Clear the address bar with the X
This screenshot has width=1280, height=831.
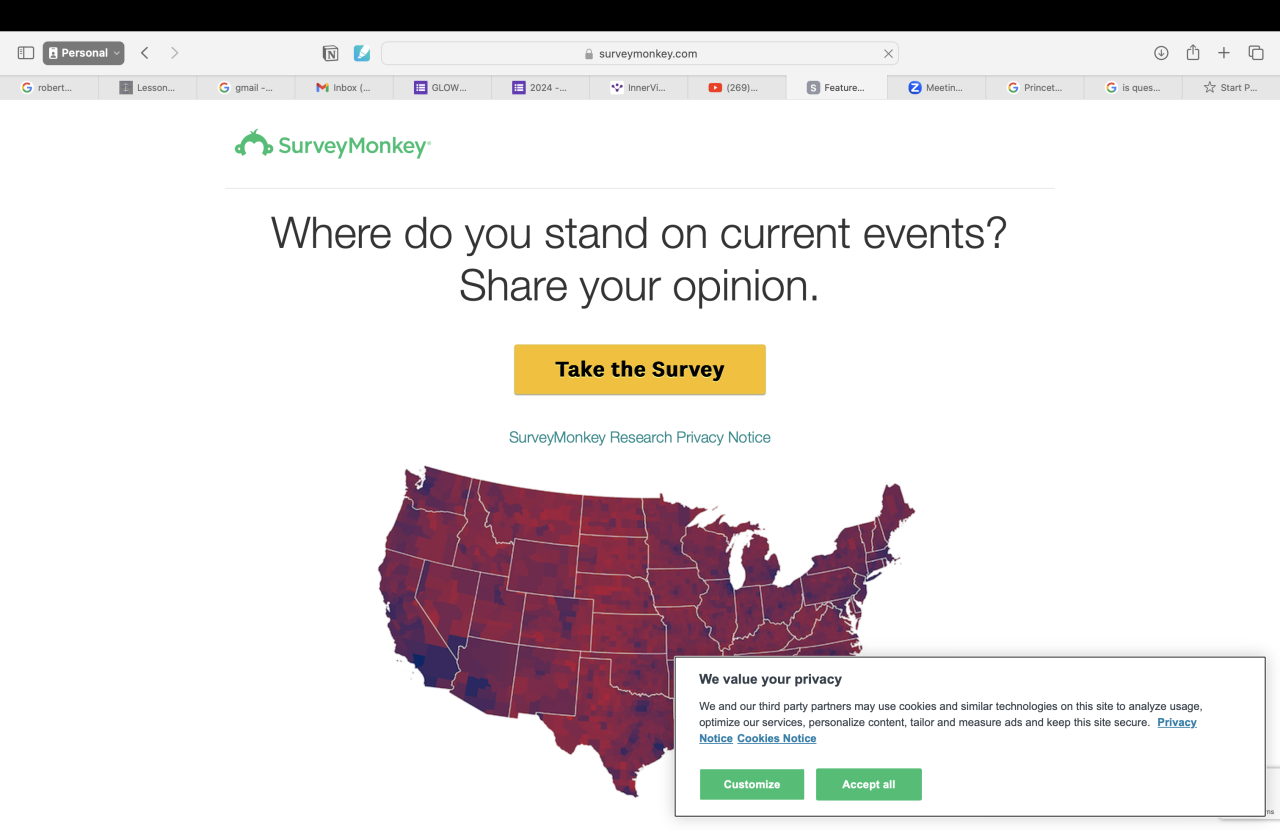click(888, 54)
